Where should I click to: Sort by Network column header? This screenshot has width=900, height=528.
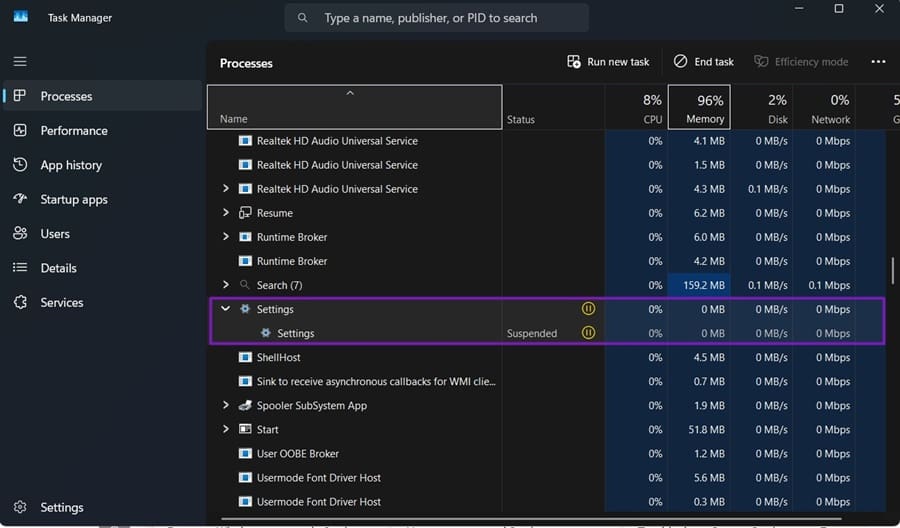tap(824, 107)
